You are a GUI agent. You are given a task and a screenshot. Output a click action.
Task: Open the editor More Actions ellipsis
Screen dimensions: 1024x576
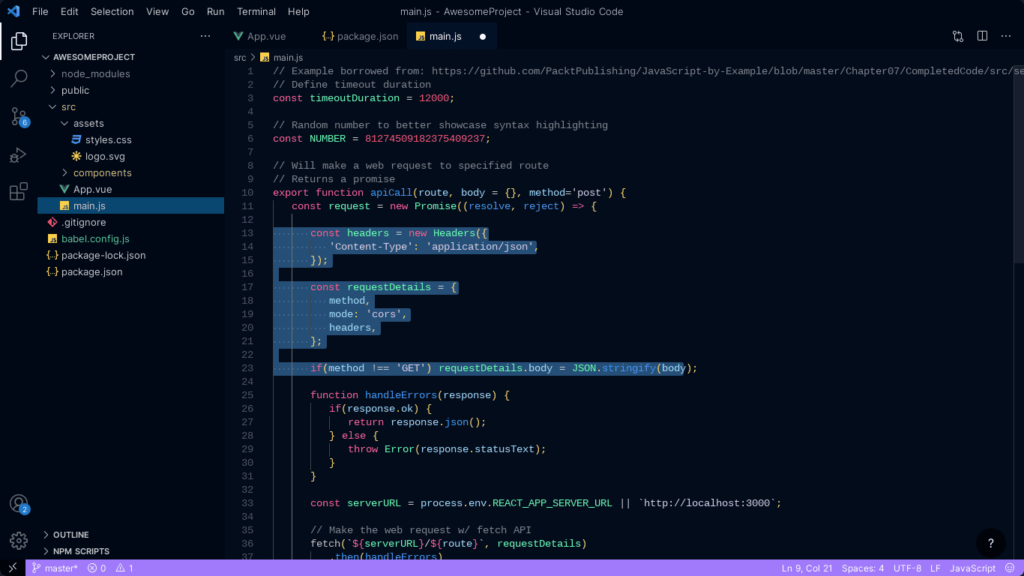click(x=1005, y=36)
